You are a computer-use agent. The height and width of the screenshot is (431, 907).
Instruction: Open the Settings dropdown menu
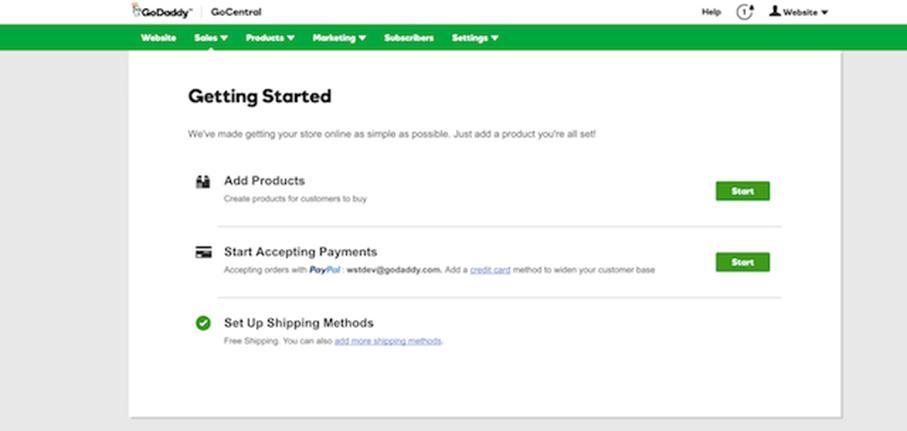point(475,38)
